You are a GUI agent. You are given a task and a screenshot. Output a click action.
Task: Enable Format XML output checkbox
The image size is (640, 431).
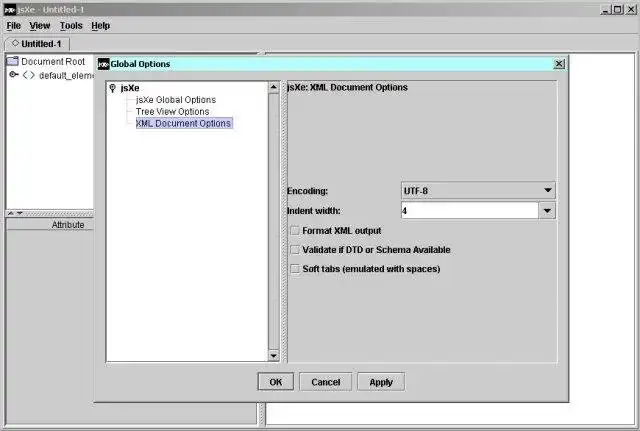pyautogui.click(x=295, y=231)
